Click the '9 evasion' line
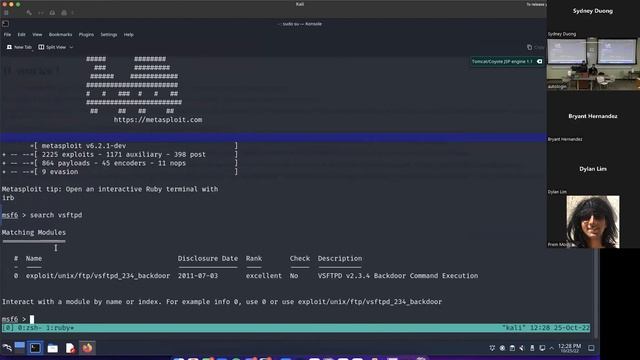 tap(60, 172)
